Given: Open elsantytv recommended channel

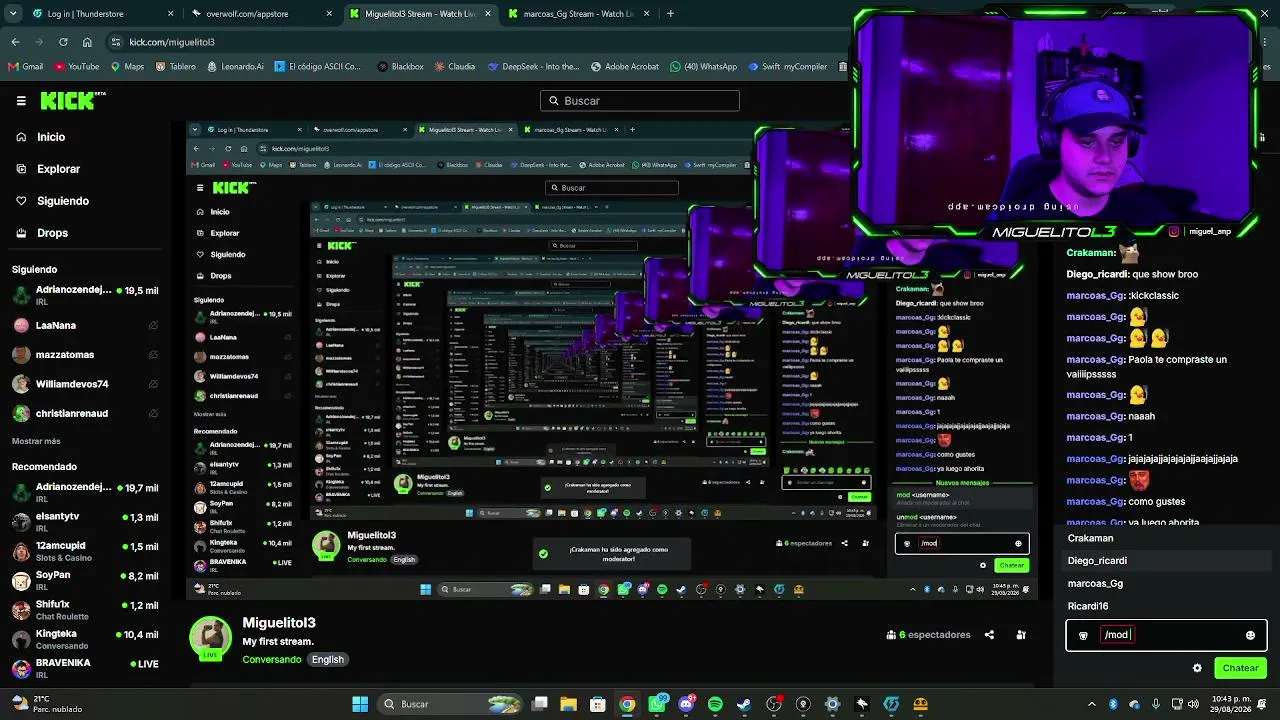Looking at the screenshot, I should click(x=85, y=522).
